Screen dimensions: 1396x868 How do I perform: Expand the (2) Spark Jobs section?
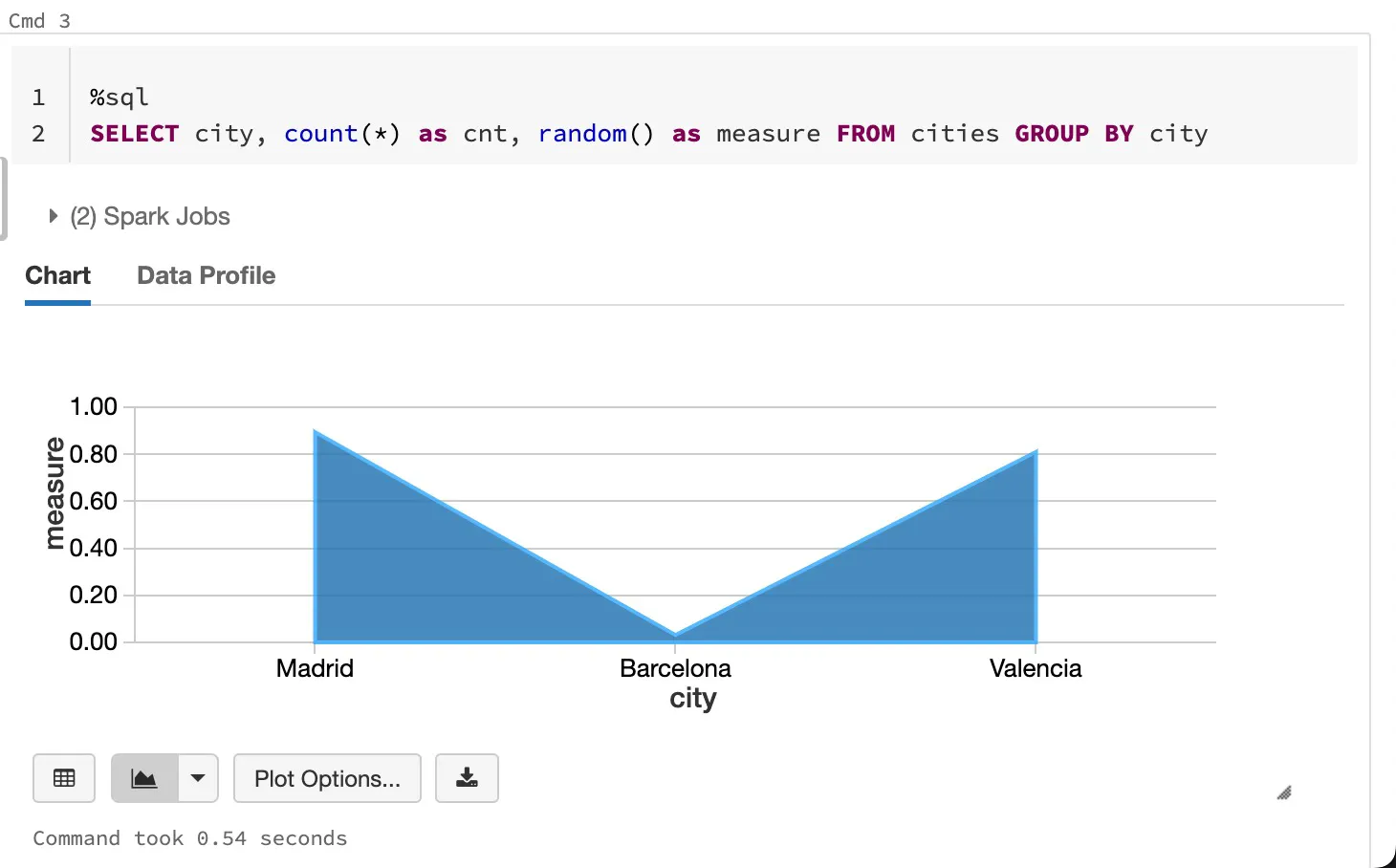point(149,216)
